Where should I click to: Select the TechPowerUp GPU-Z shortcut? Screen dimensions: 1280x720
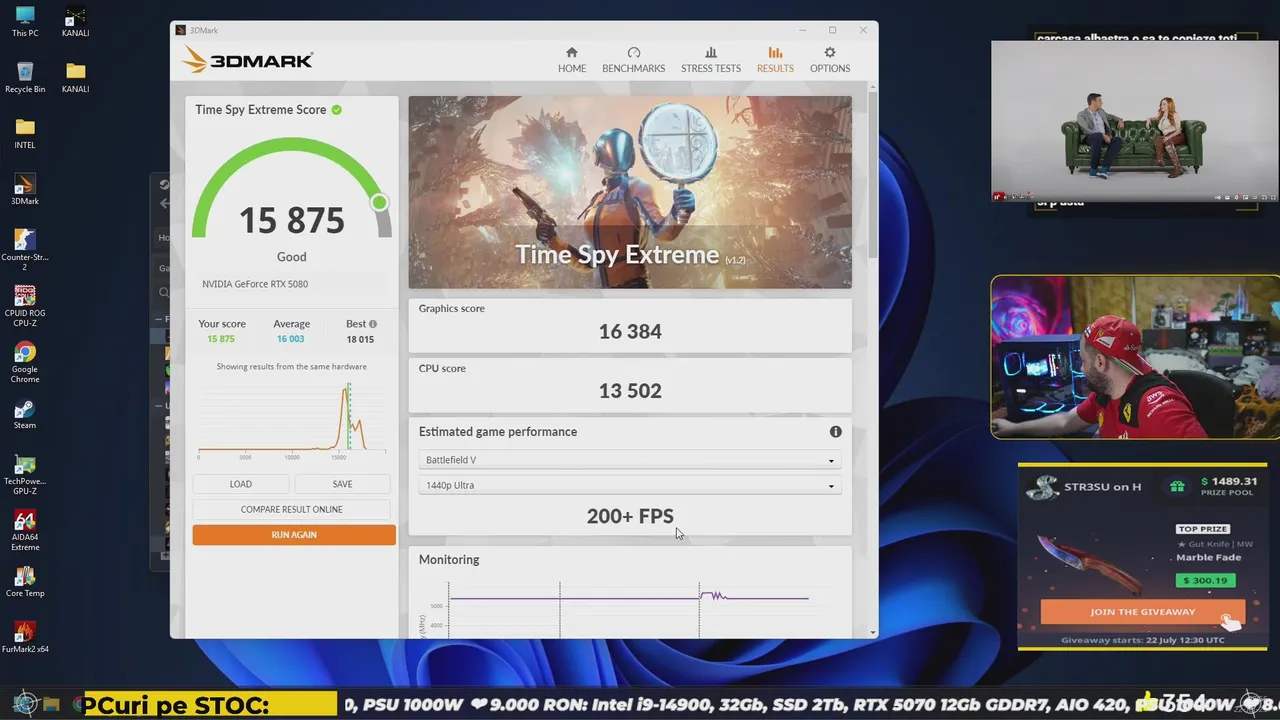(x=25, y=474)
